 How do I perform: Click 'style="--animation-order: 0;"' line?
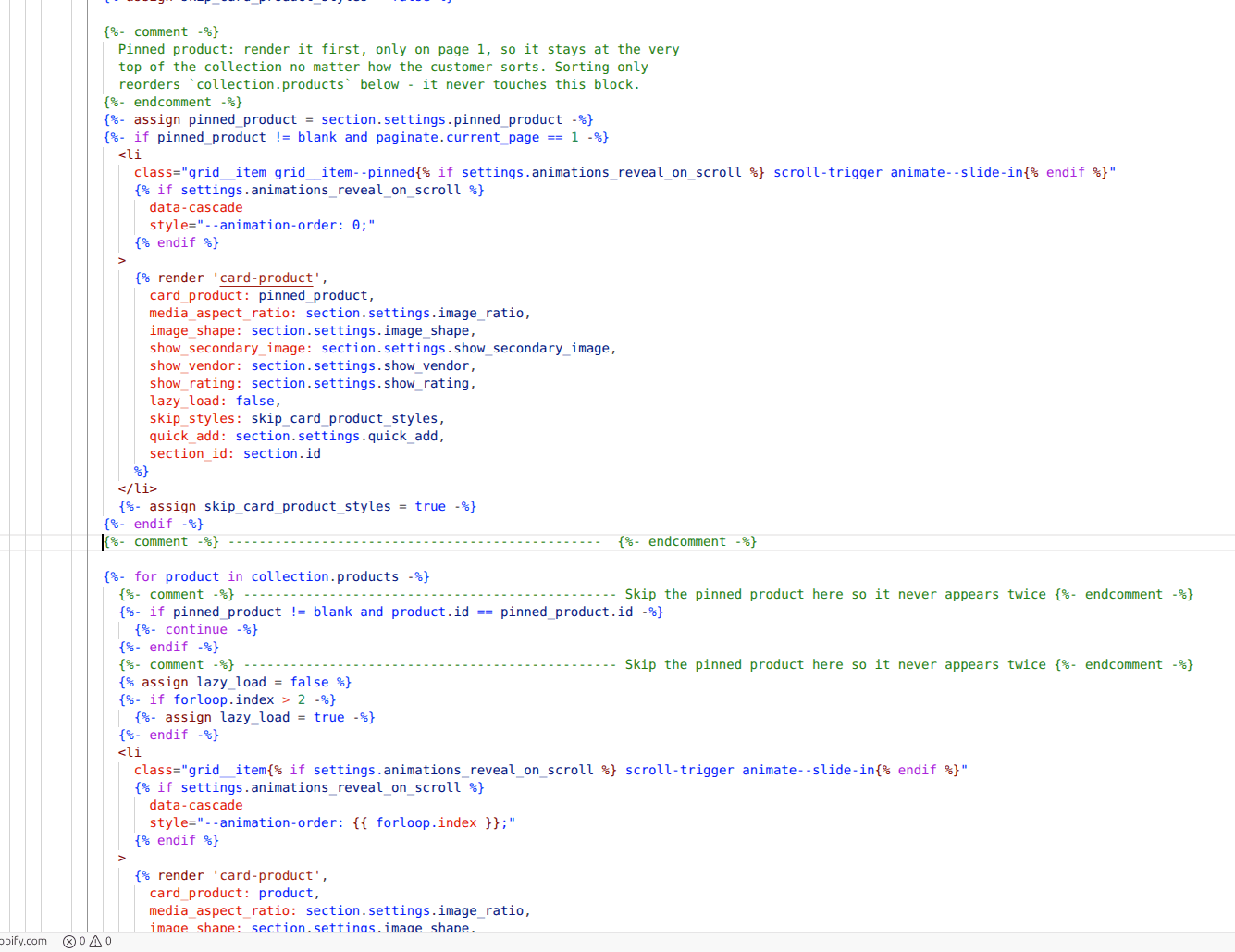pos(262,225)
